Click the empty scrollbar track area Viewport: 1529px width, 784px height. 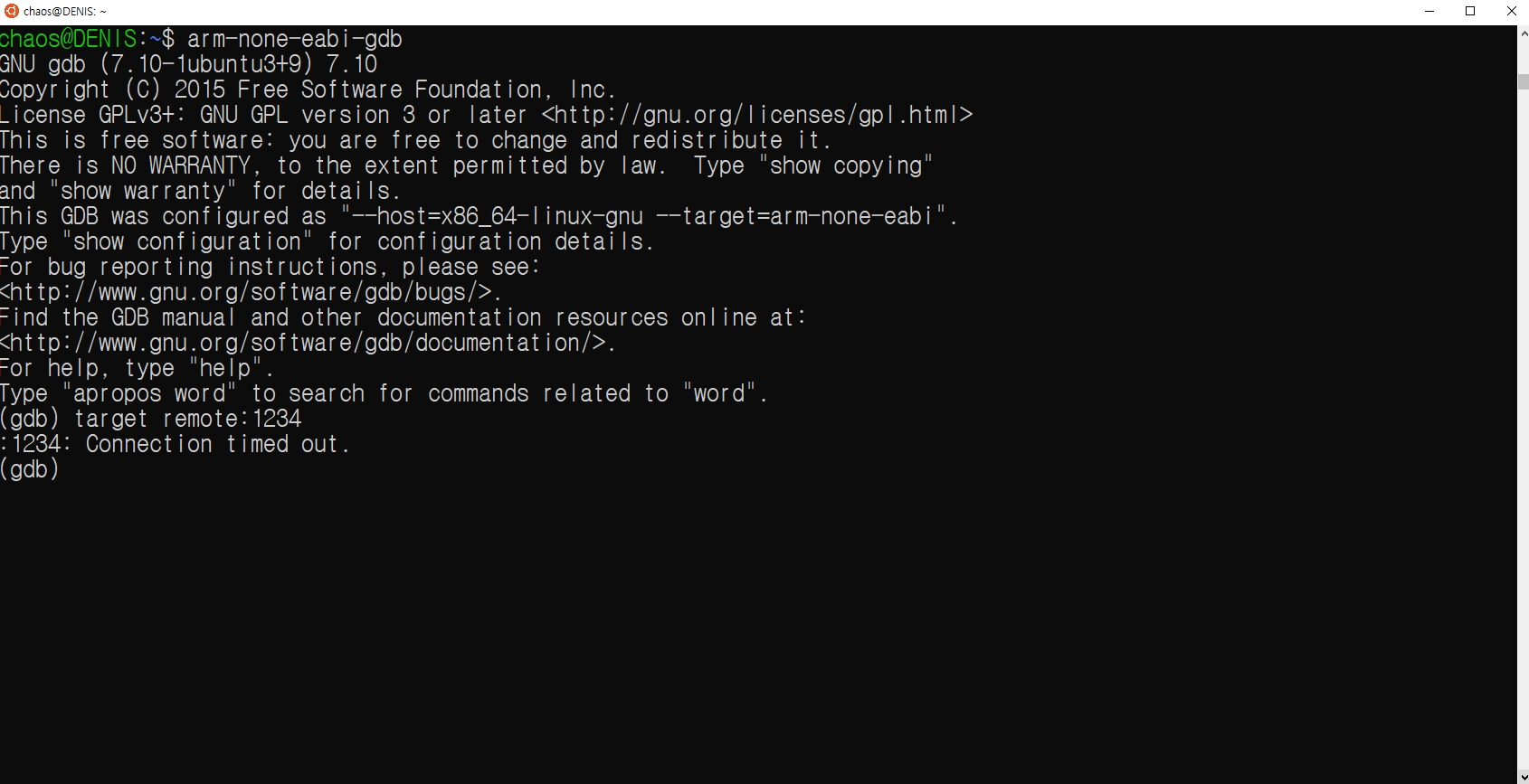[1523, 425]
